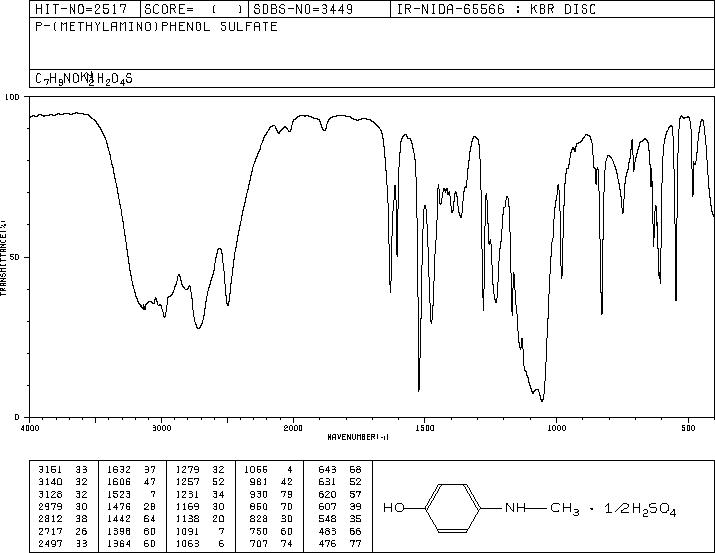Select the 860 peak entry in the table
715x553 pixels.
pos(273,506)
